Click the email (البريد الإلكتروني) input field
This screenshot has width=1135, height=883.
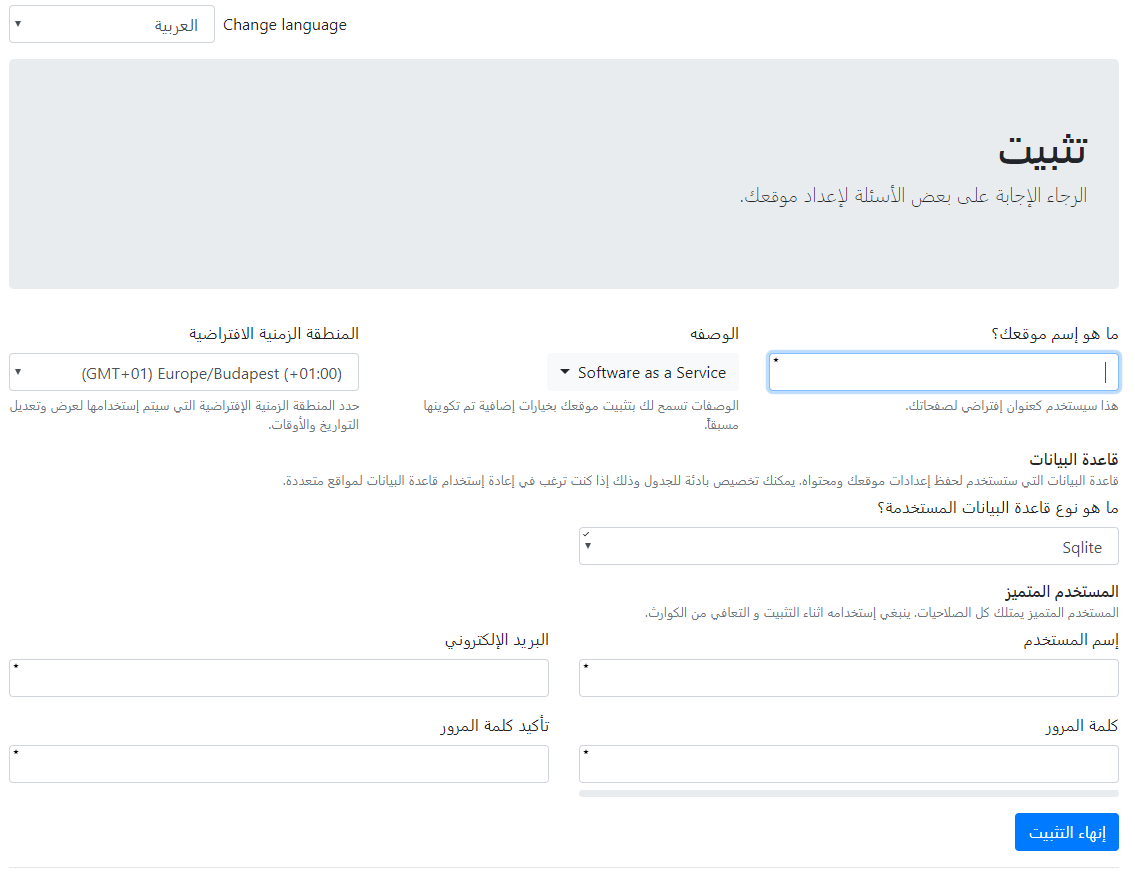tap(279, 678)
